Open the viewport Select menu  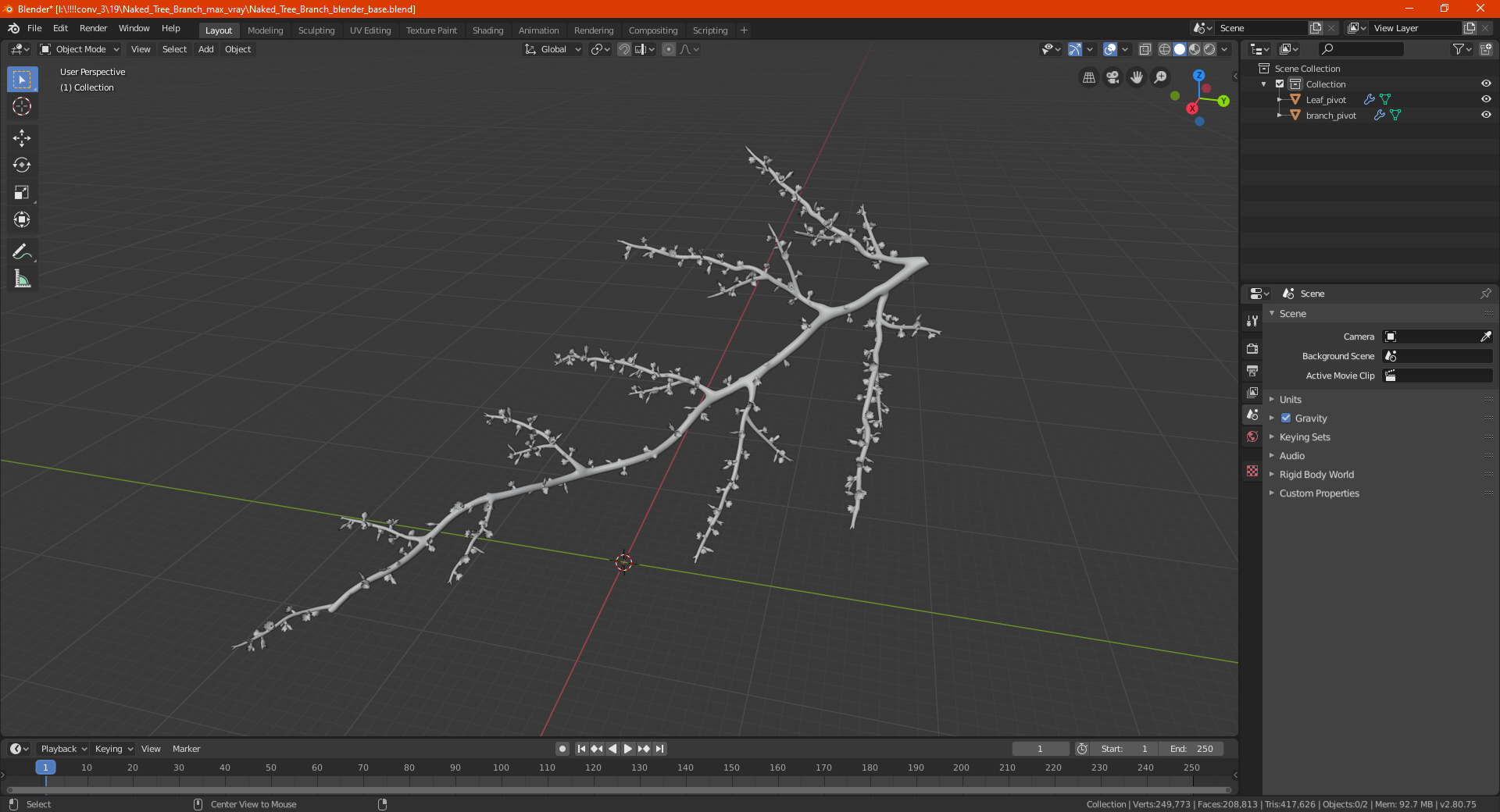point(174,49)
